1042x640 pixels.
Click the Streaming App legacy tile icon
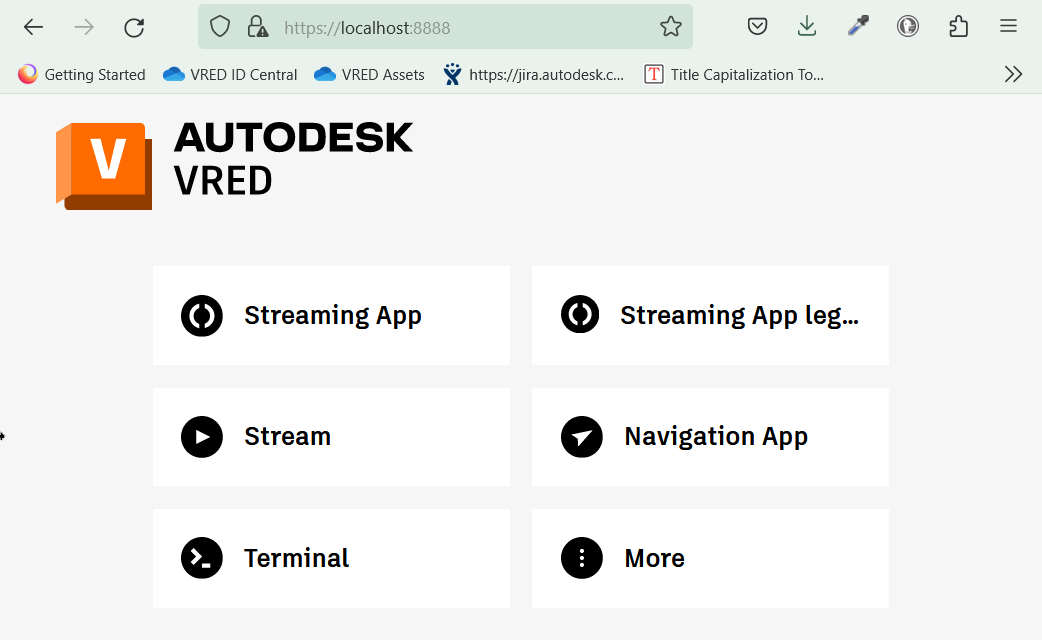(x=580, y=314)
